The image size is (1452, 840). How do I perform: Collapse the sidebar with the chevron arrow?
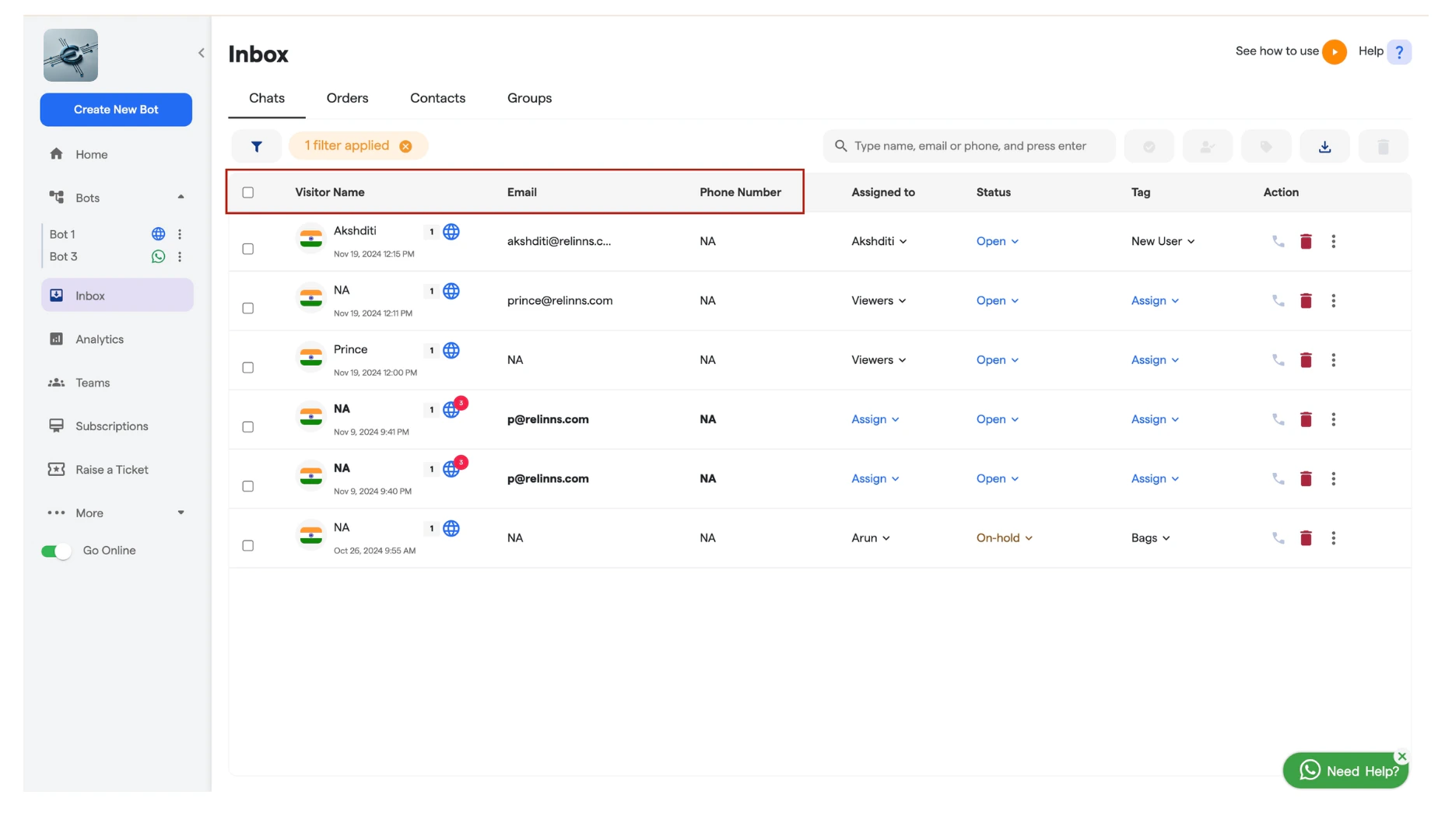202,53
